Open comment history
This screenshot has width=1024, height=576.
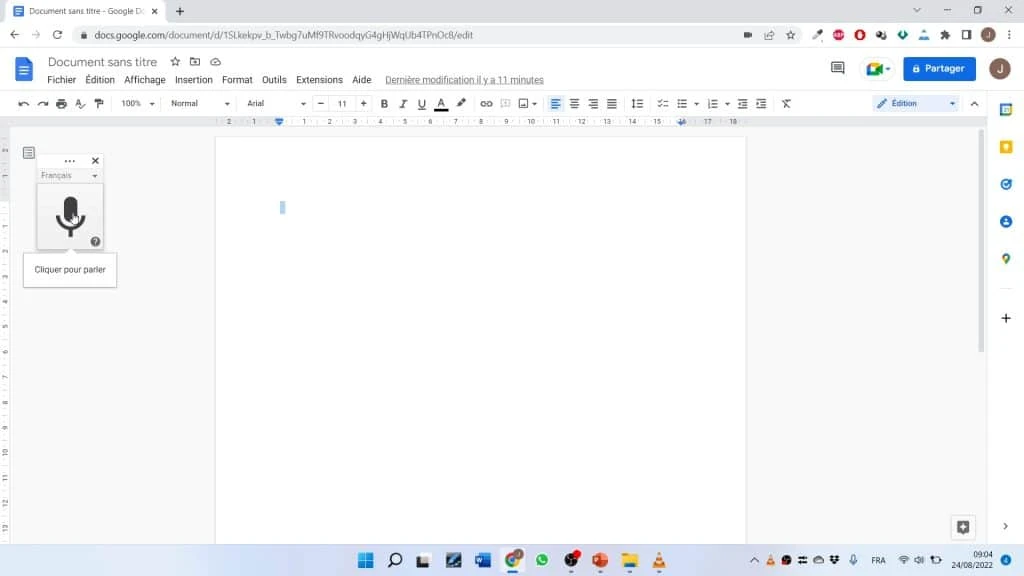point(838,68)
